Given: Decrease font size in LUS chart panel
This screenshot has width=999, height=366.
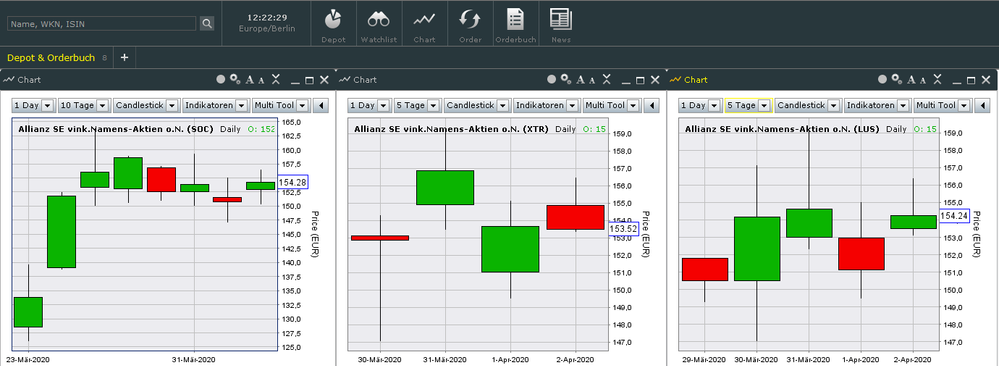Looking at the screenshot, I should click(x=923, y=80).
